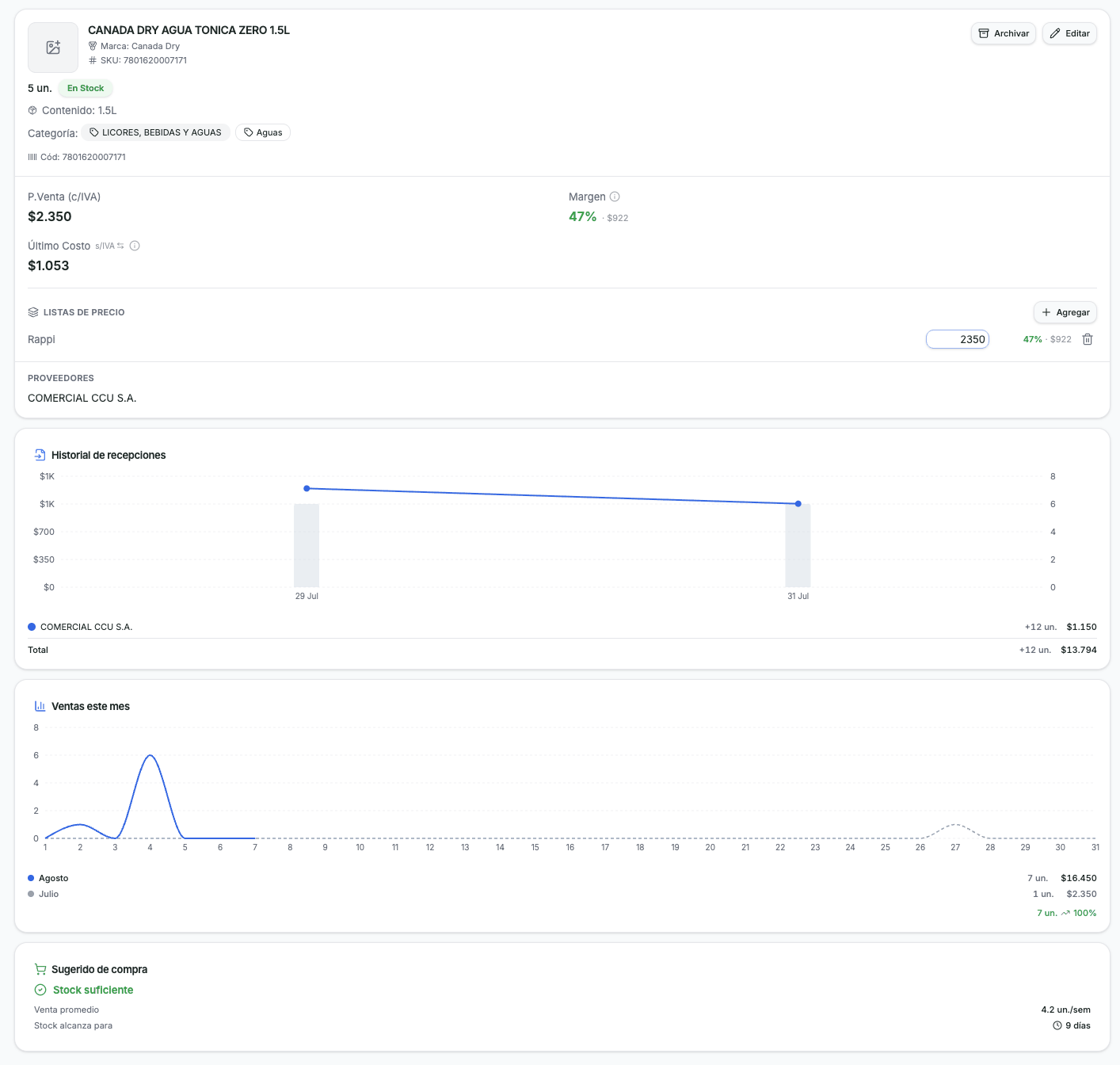Click the 4.2 un./sem average sales value
1120x1065 pixels.
(1066, 1010)
